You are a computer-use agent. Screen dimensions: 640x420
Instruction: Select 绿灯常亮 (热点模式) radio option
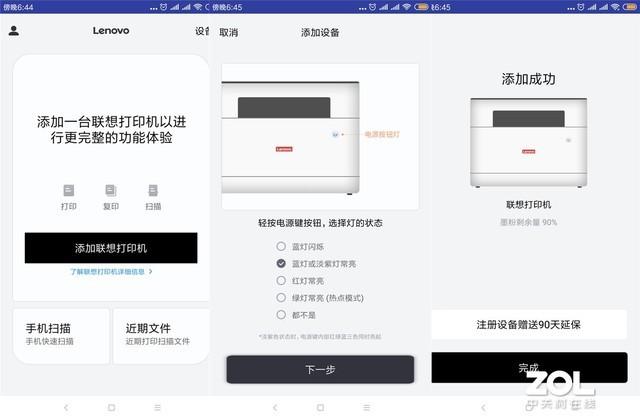(x=281, y=298)
